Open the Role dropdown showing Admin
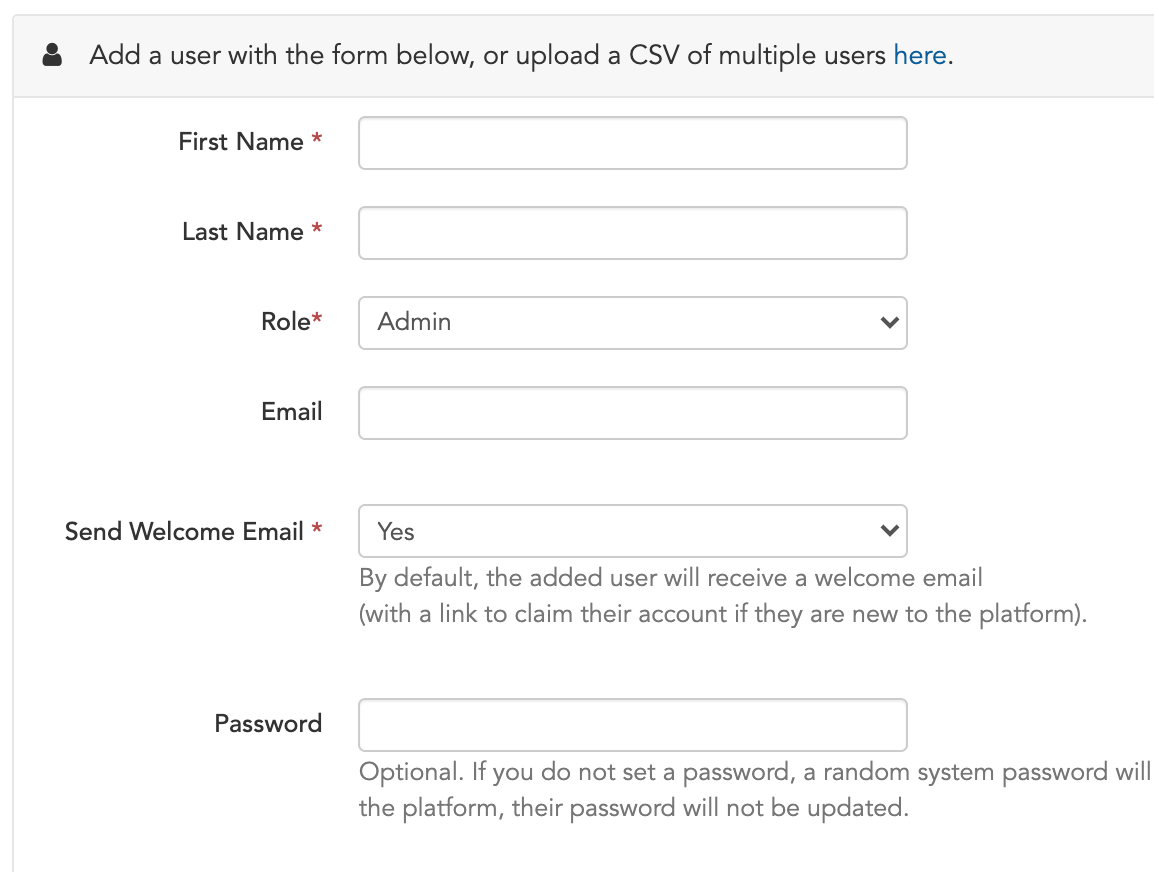 [x=632, y=322]
